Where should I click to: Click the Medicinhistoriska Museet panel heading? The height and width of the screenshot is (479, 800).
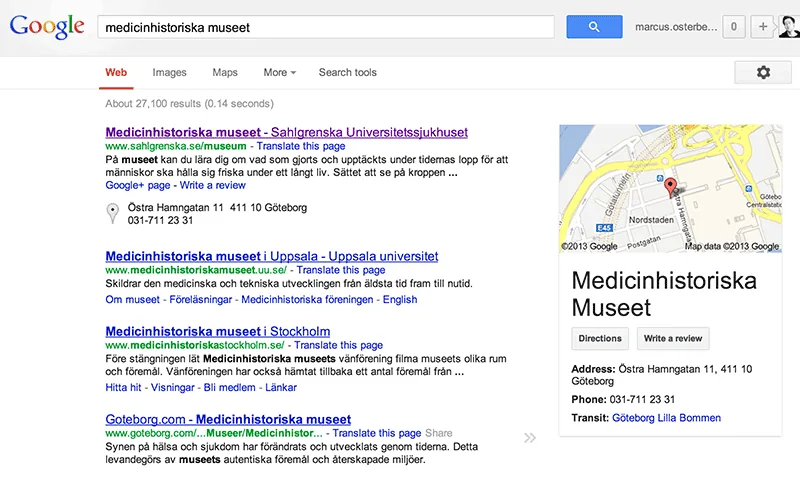pos(664,294)
